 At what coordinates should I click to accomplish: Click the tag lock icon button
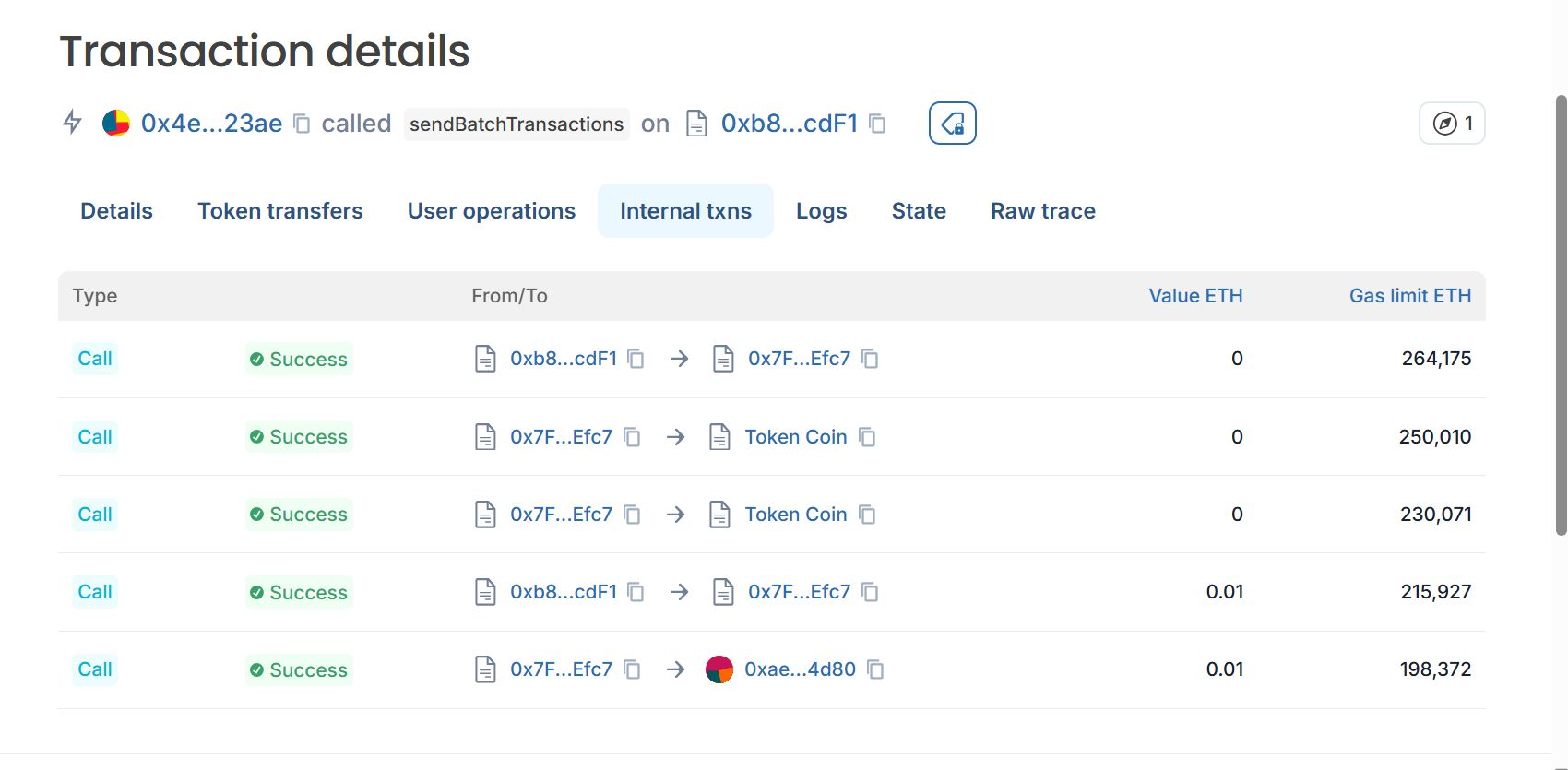point(952,124)
